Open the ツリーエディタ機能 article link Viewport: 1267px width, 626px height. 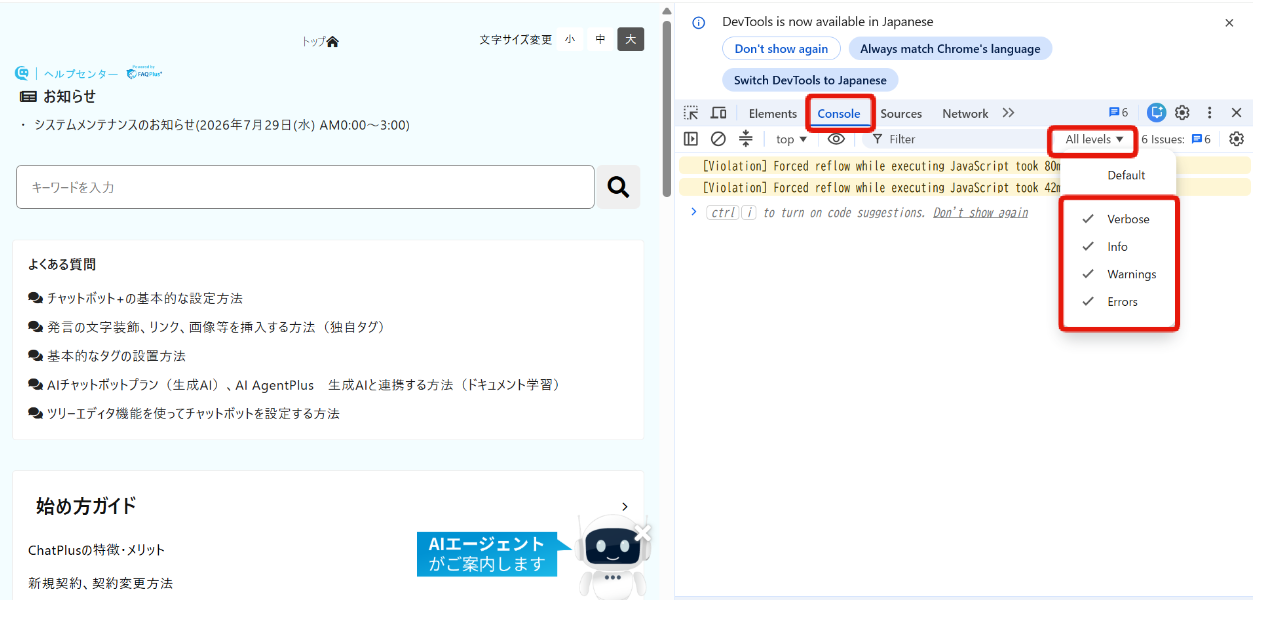point(193,413)
